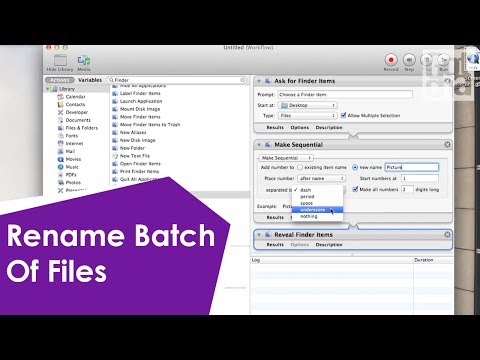Image resolution: width=480 pixels, height=360 pixels.
Task: Open the Place number after name dropdown
Action: click(x=321, y=178)
